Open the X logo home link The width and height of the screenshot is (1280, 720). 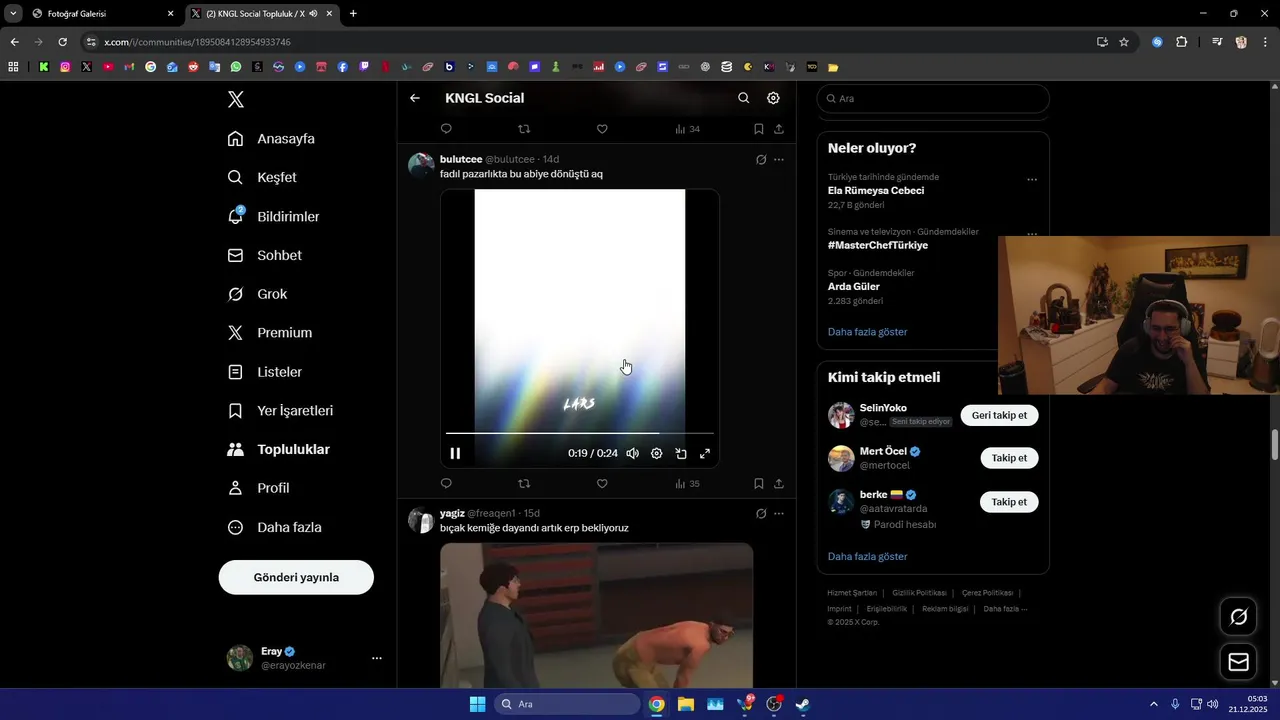pyautogui.click(x=236, y=99)
